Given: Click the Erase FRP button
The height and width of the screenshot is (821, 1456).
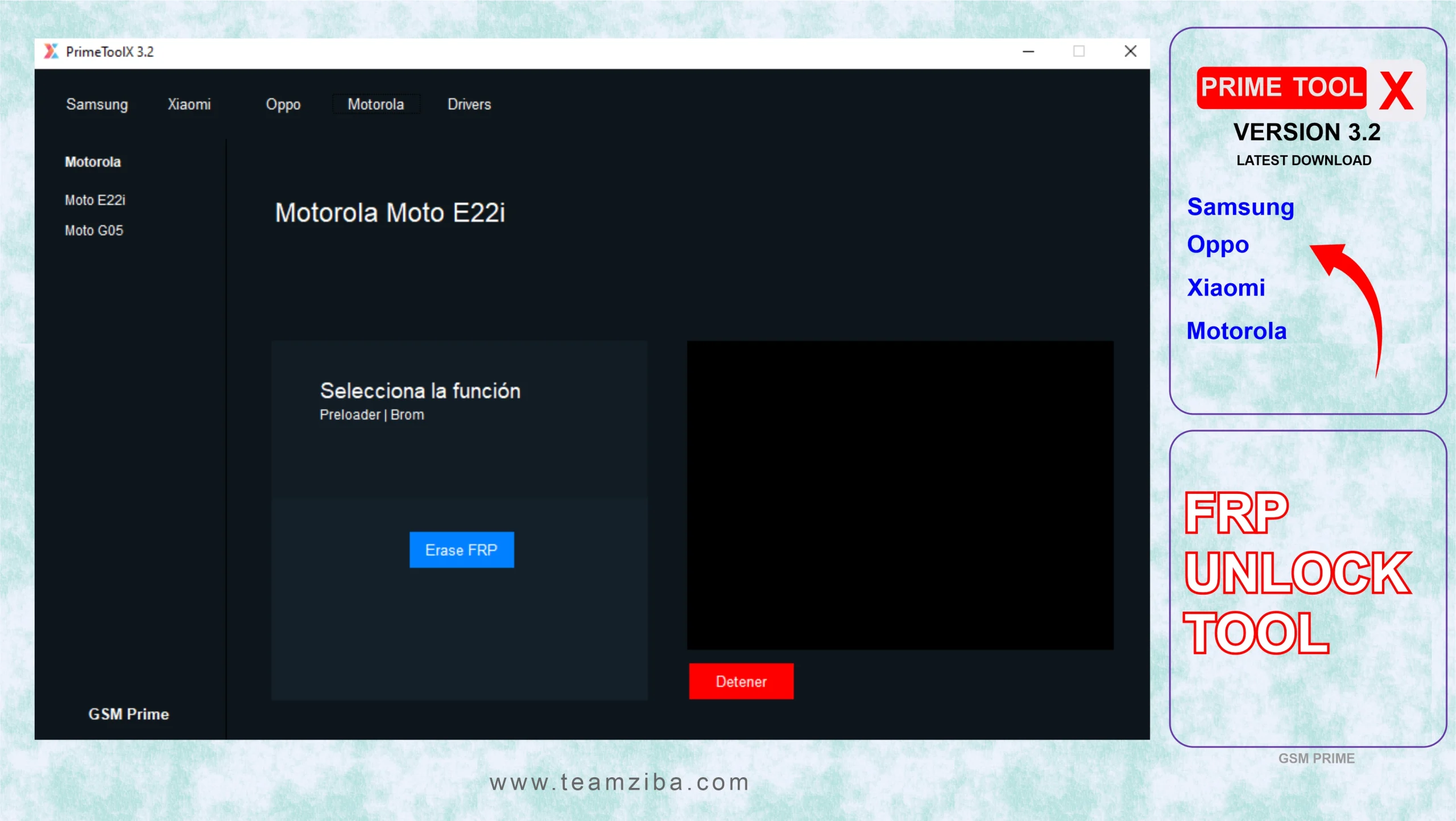Looking at the screenshot, I should [461, 550].
